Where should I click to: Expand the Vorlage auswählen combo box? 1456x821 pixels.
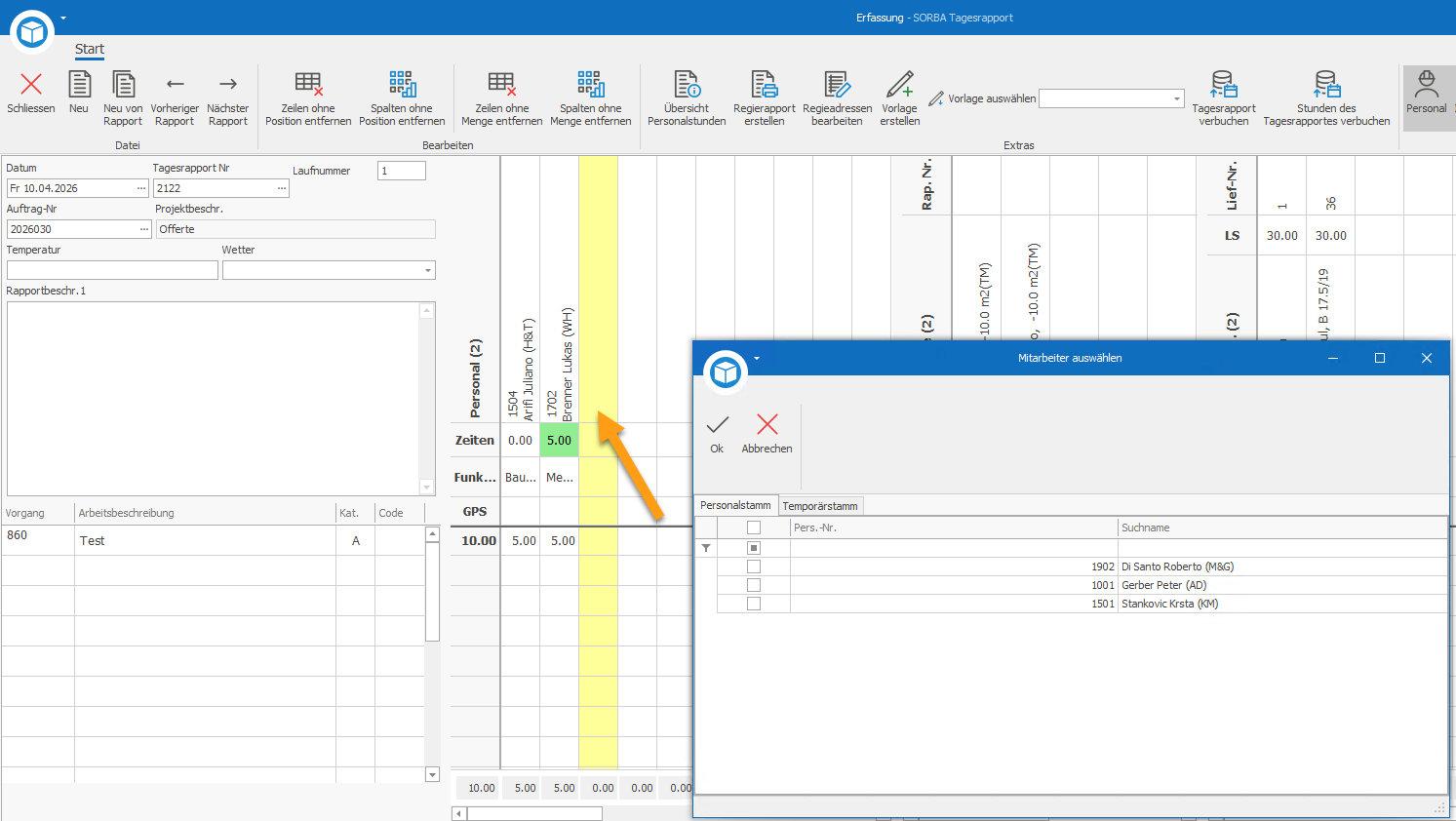click(x=1177, y=98)
